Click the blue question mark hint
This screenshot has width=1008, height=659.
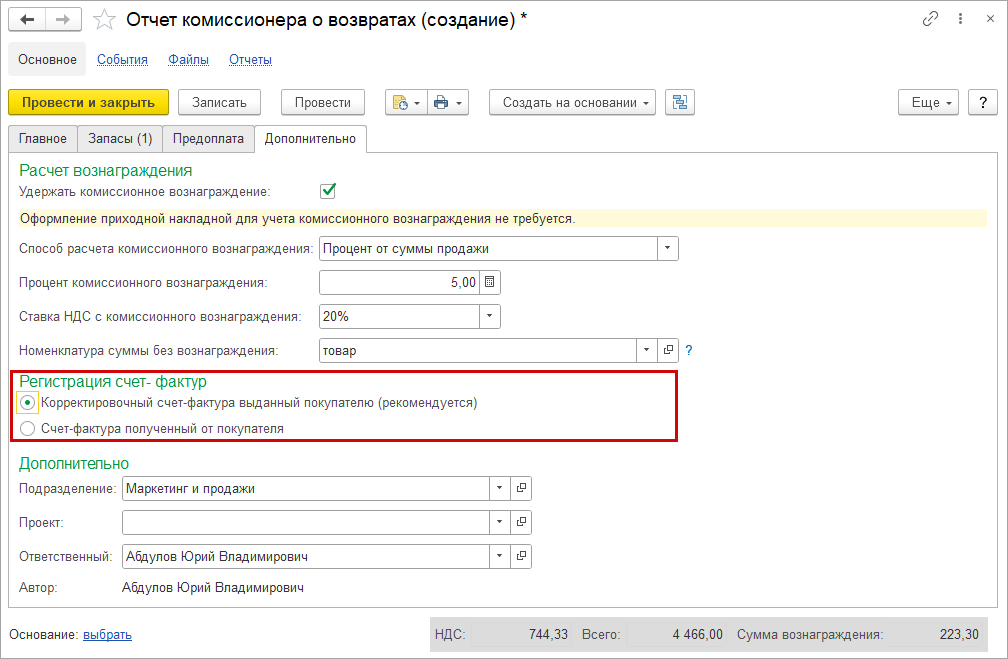point(688,351)
